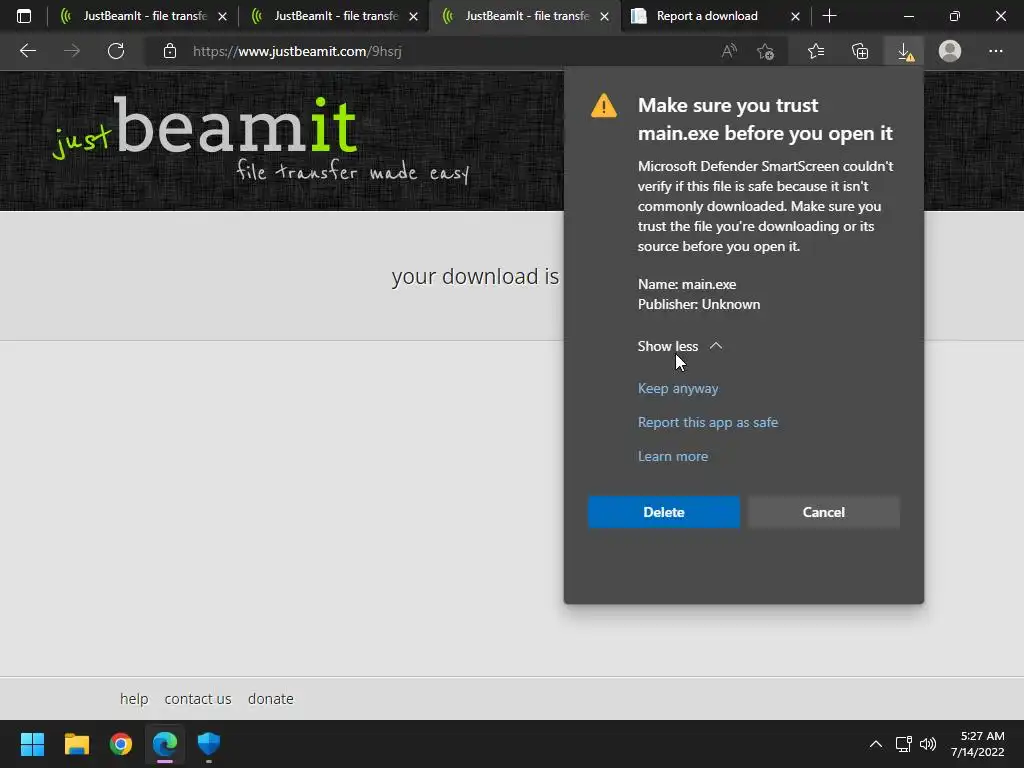
Task: Open network status tray icon
Action: (904, 744)
